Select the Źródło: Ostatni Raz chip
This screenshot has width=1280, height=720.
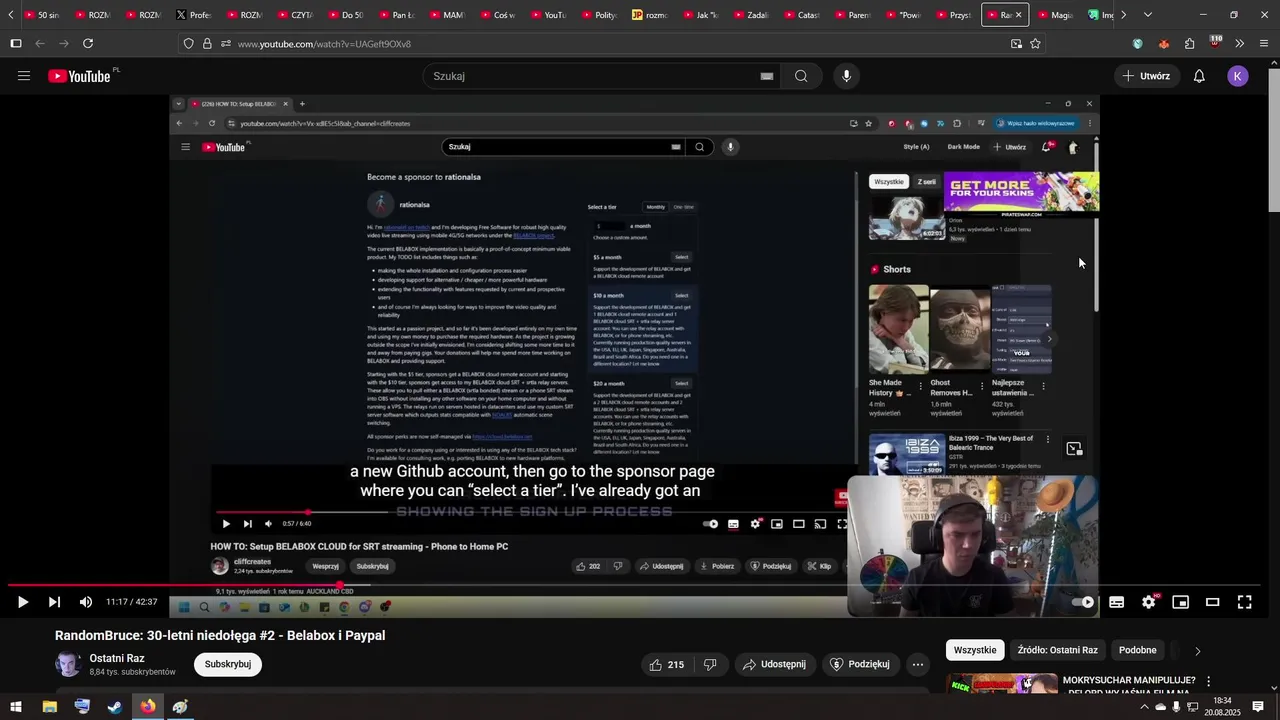(1057, 650)
